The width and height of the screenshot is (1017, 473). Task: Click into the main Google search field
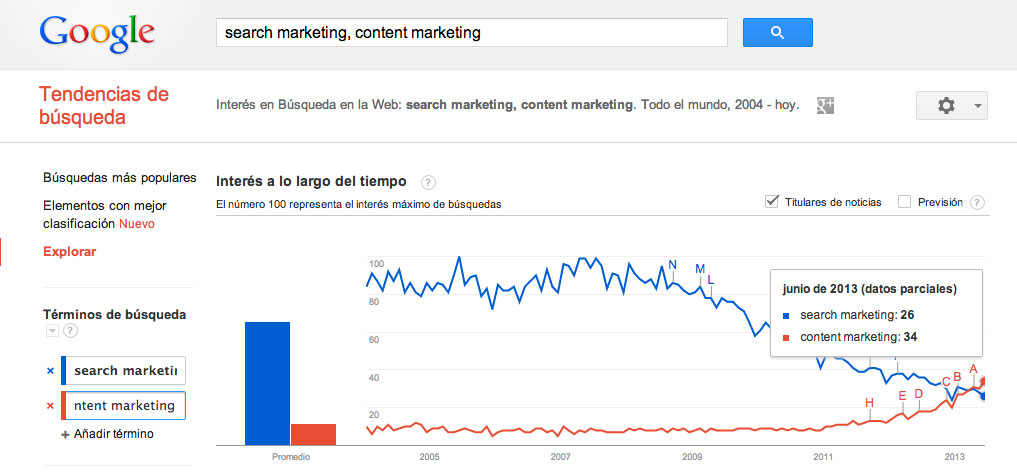(x=471, y=33)
